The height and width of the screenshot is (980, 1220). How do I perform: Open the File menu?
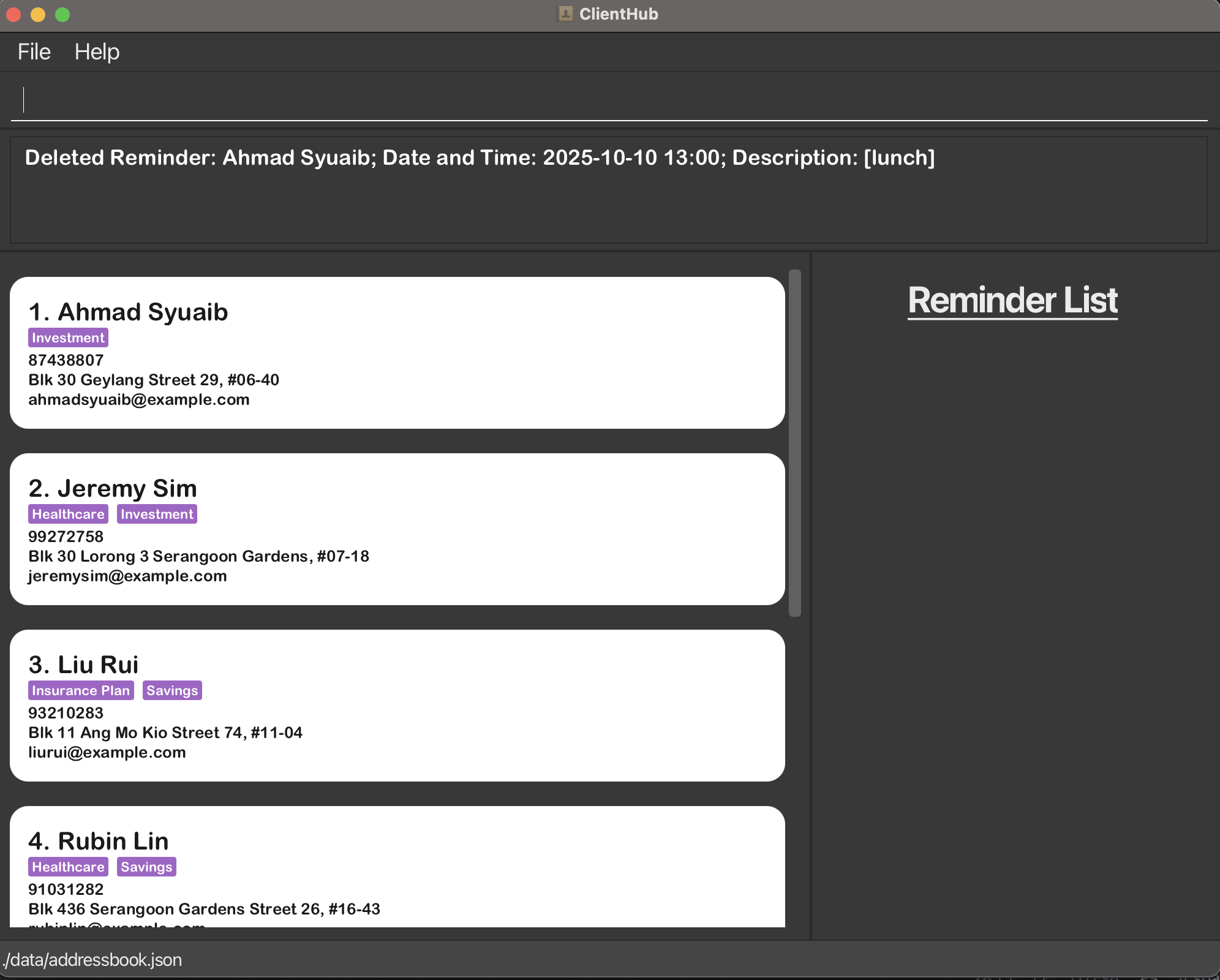[x=34, y=52]
